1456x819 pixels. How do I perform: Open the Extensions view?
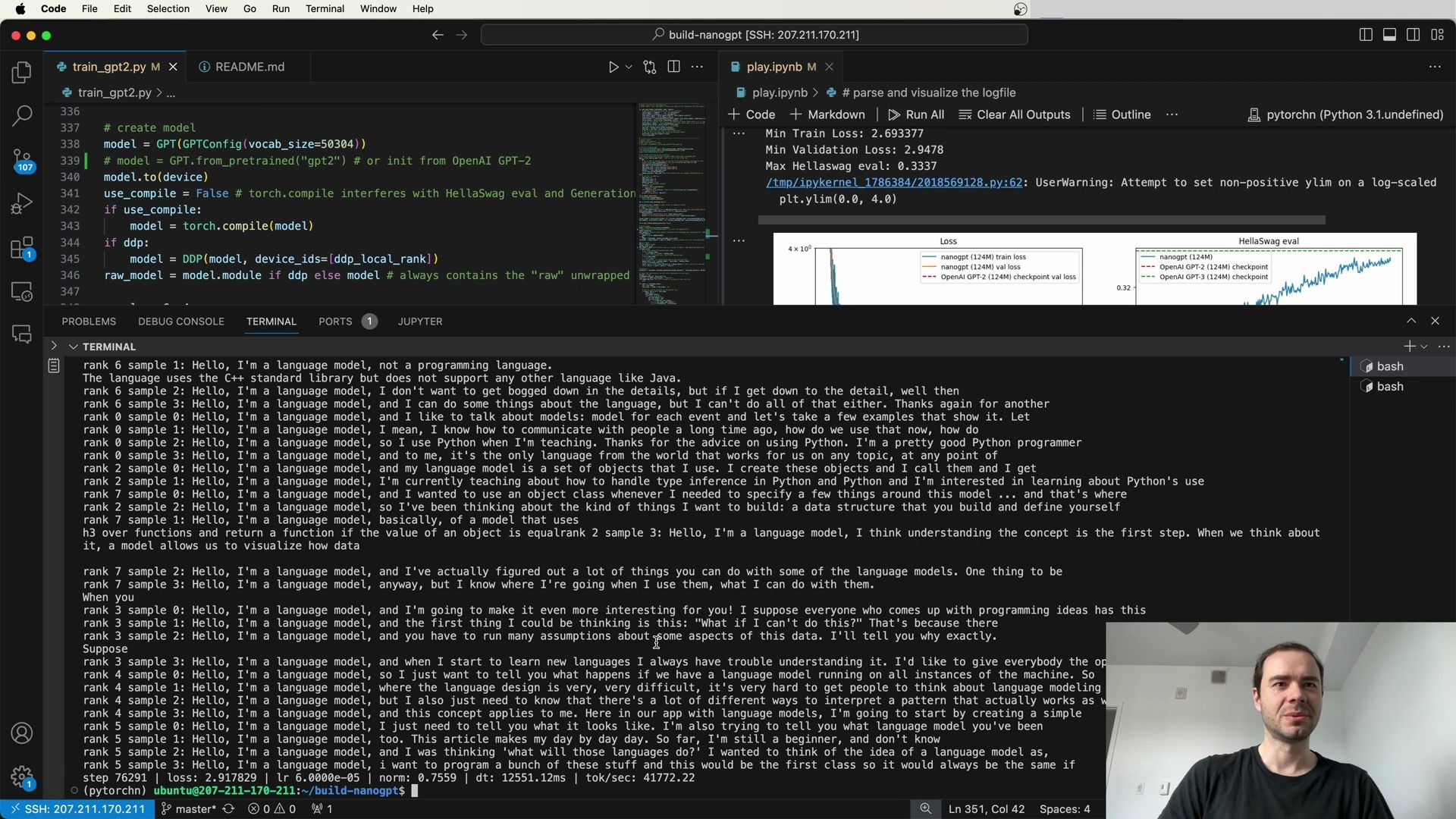[22, 248]
